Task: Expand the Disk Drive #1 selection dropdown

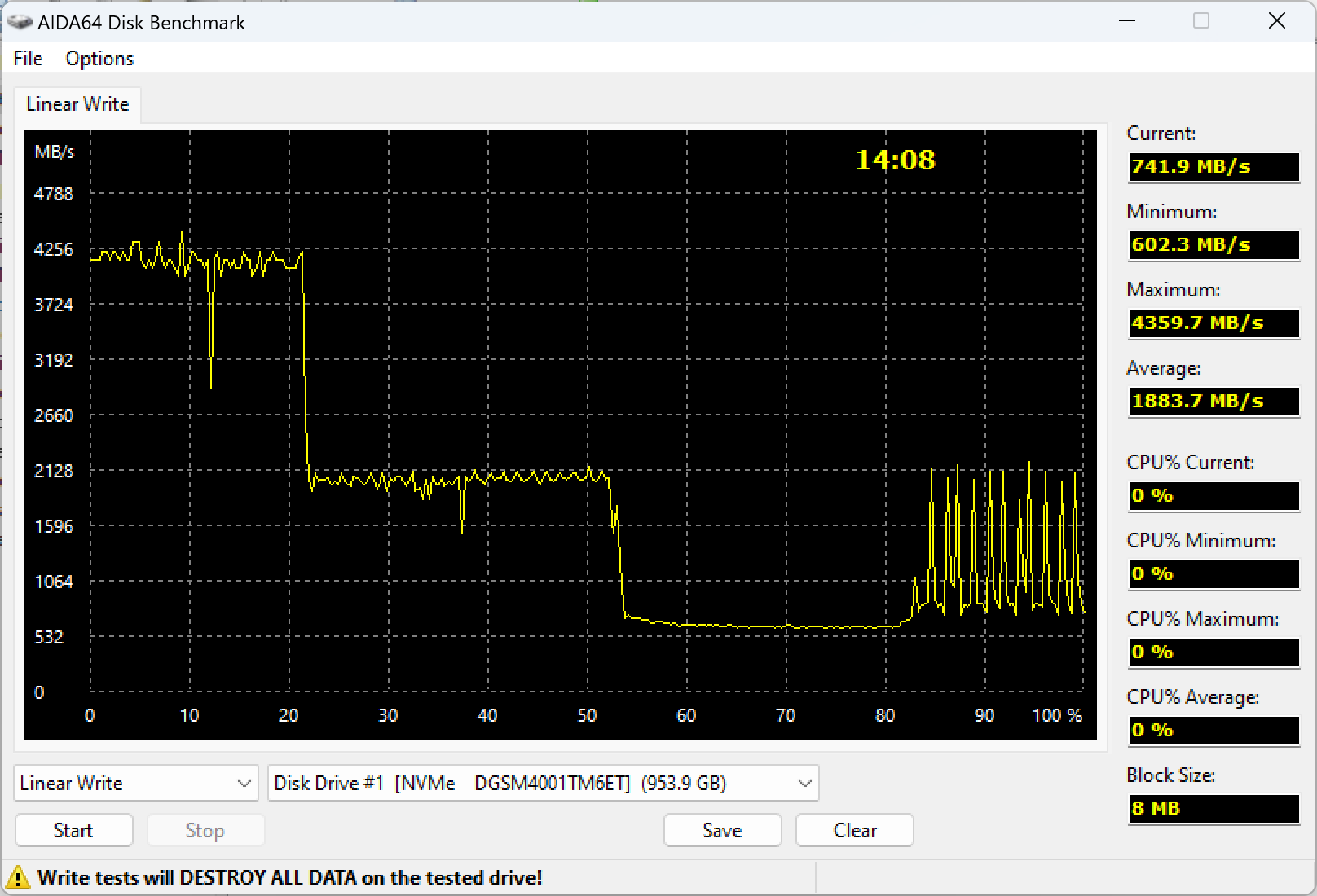Action: [543, 783]
